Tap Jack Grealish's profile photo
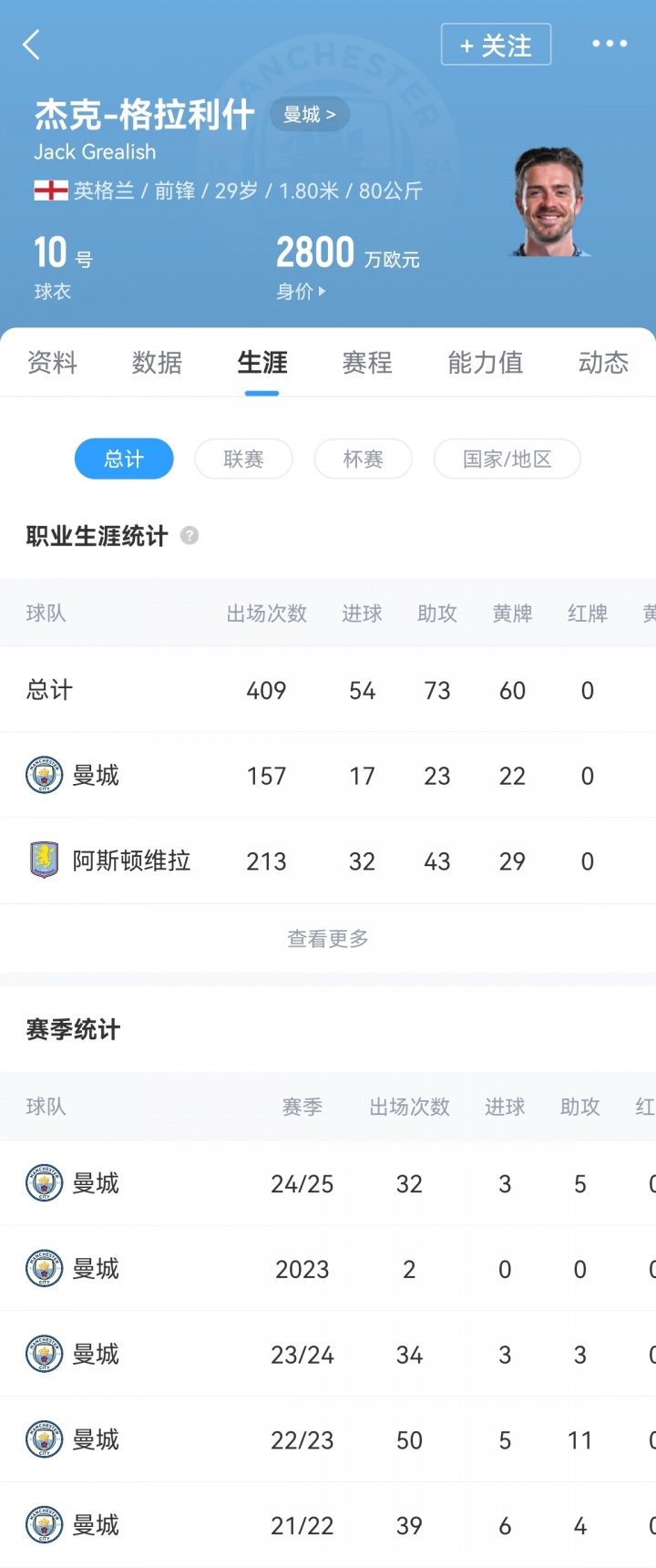 coord(549,202)
